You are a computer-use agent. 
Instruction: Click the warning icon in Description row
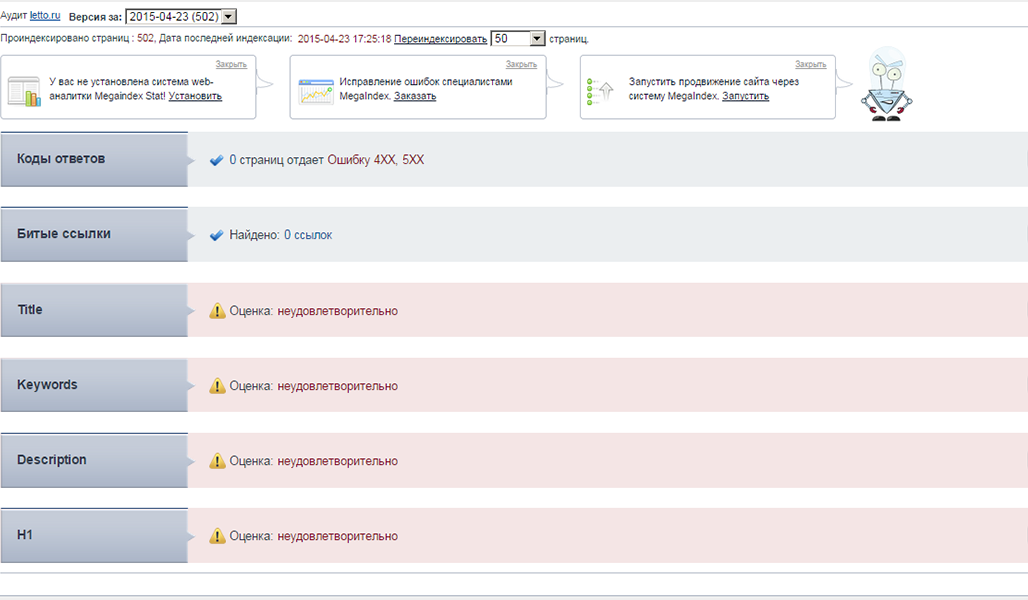(217, 461)
